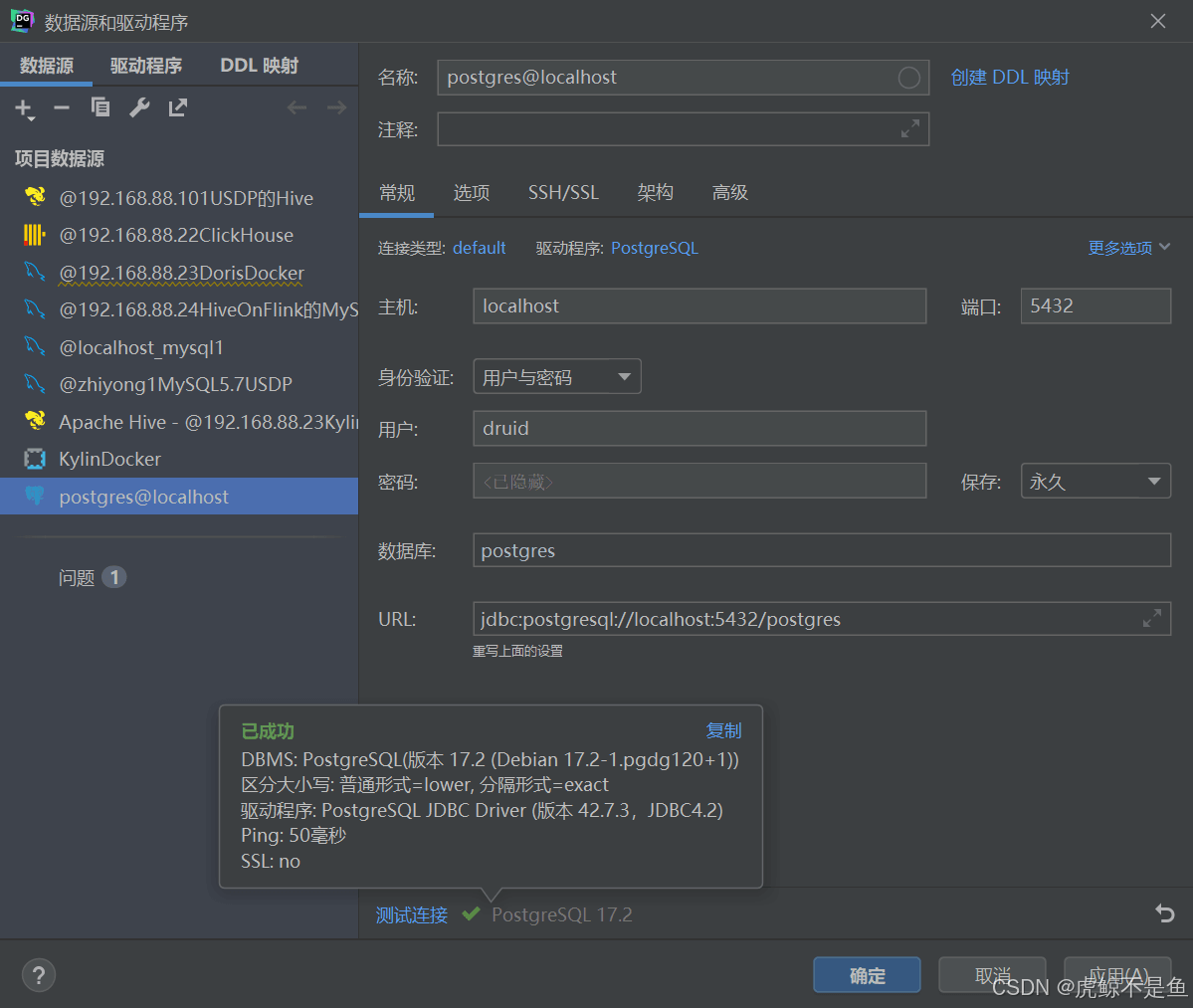This screenshot has width=1193, height=1008.
Task: Click the revert changes arrow icon
Action: pos(1164,912)
